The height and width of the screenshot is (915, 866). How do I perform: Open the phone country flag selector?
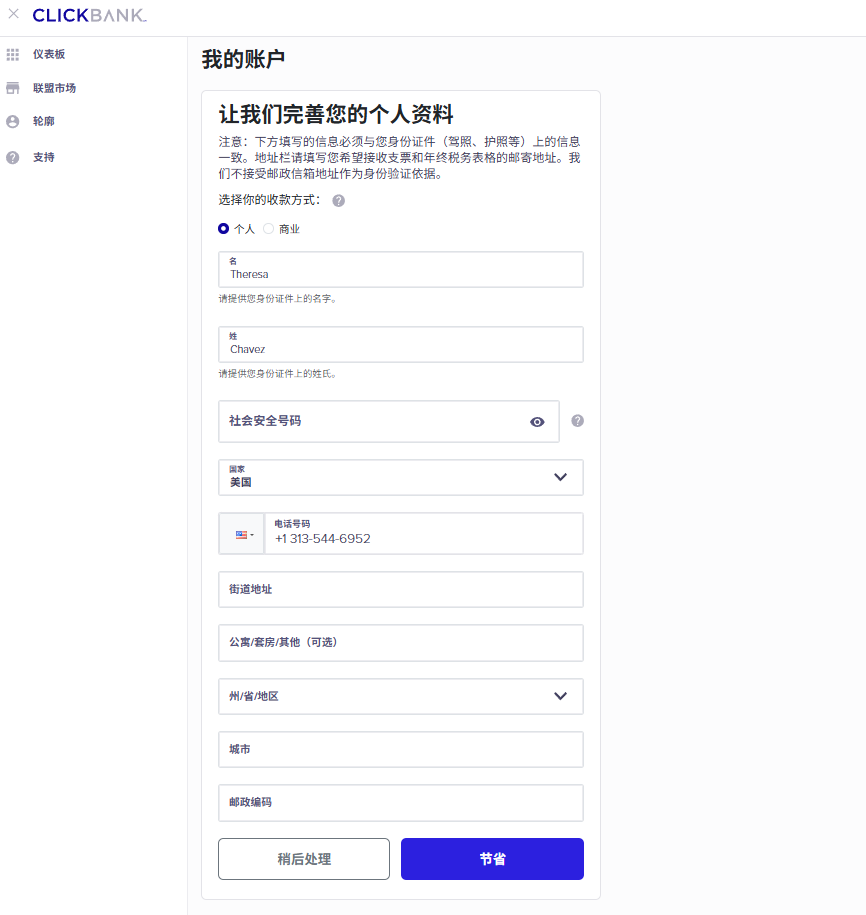click(241, 533)
